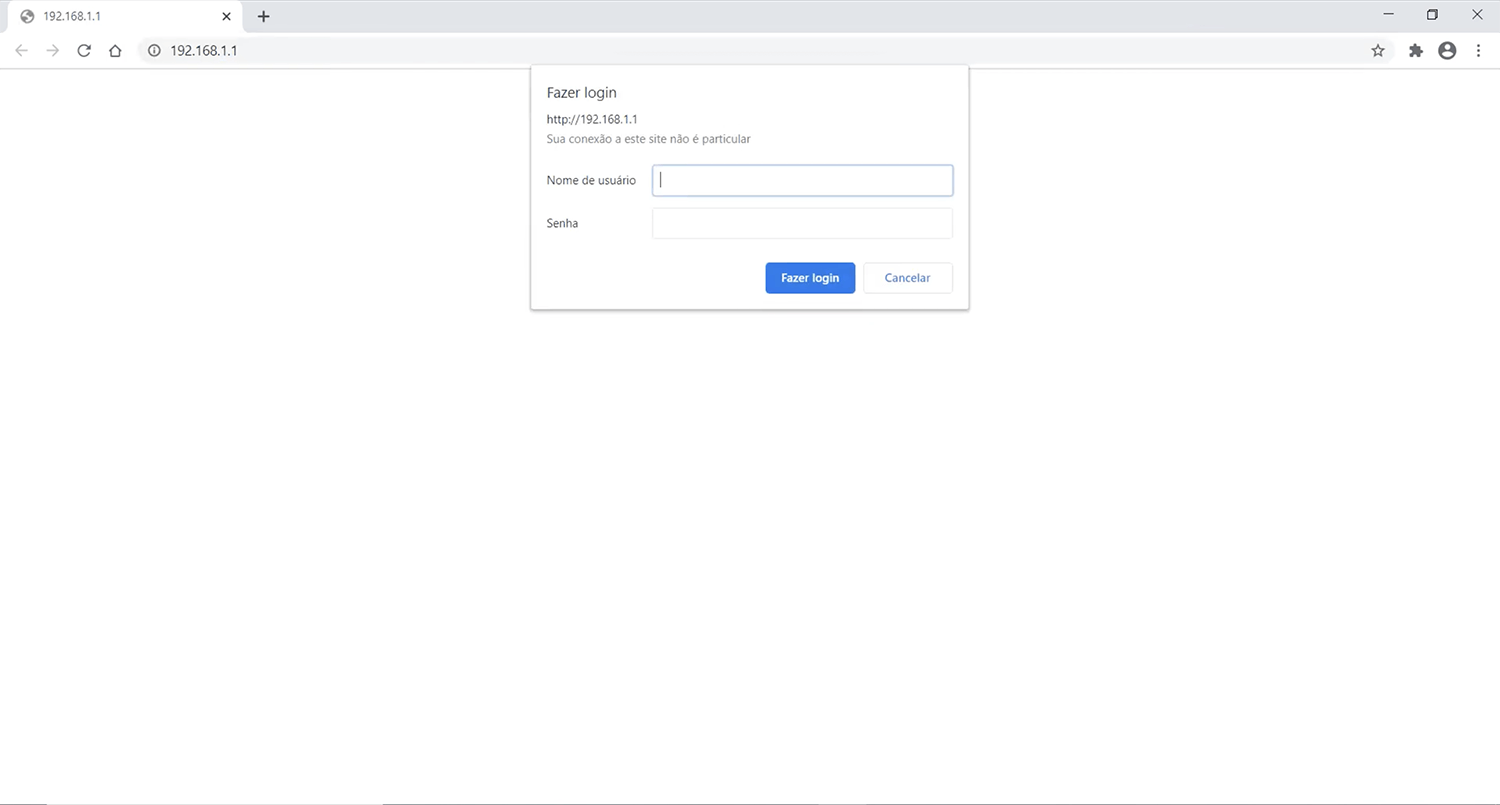
Task: Click into the Senha password field
Action: [802, 224]
